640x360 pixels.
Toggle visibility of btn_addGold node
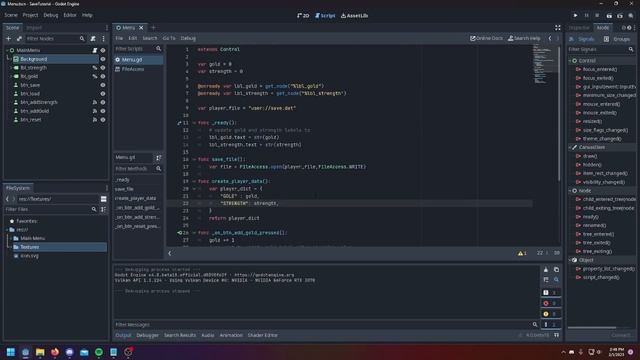point(103,111)
